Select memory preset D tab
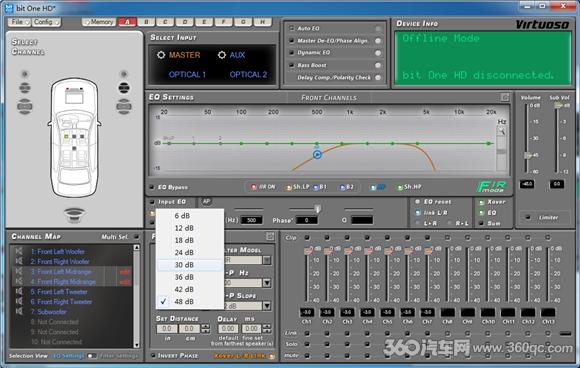Viewport: 580px width, 368px height. tap(185, 22)
